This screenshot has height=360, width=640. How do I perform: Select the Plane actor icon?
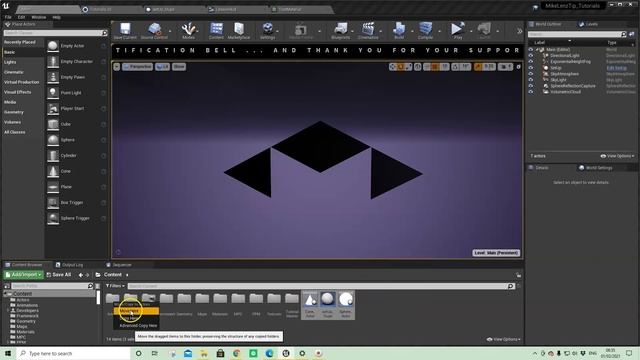53,187
